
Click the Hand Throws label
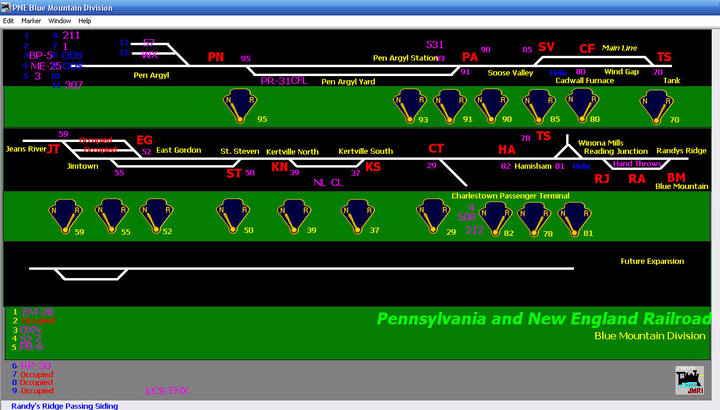(x=637, y=163)
